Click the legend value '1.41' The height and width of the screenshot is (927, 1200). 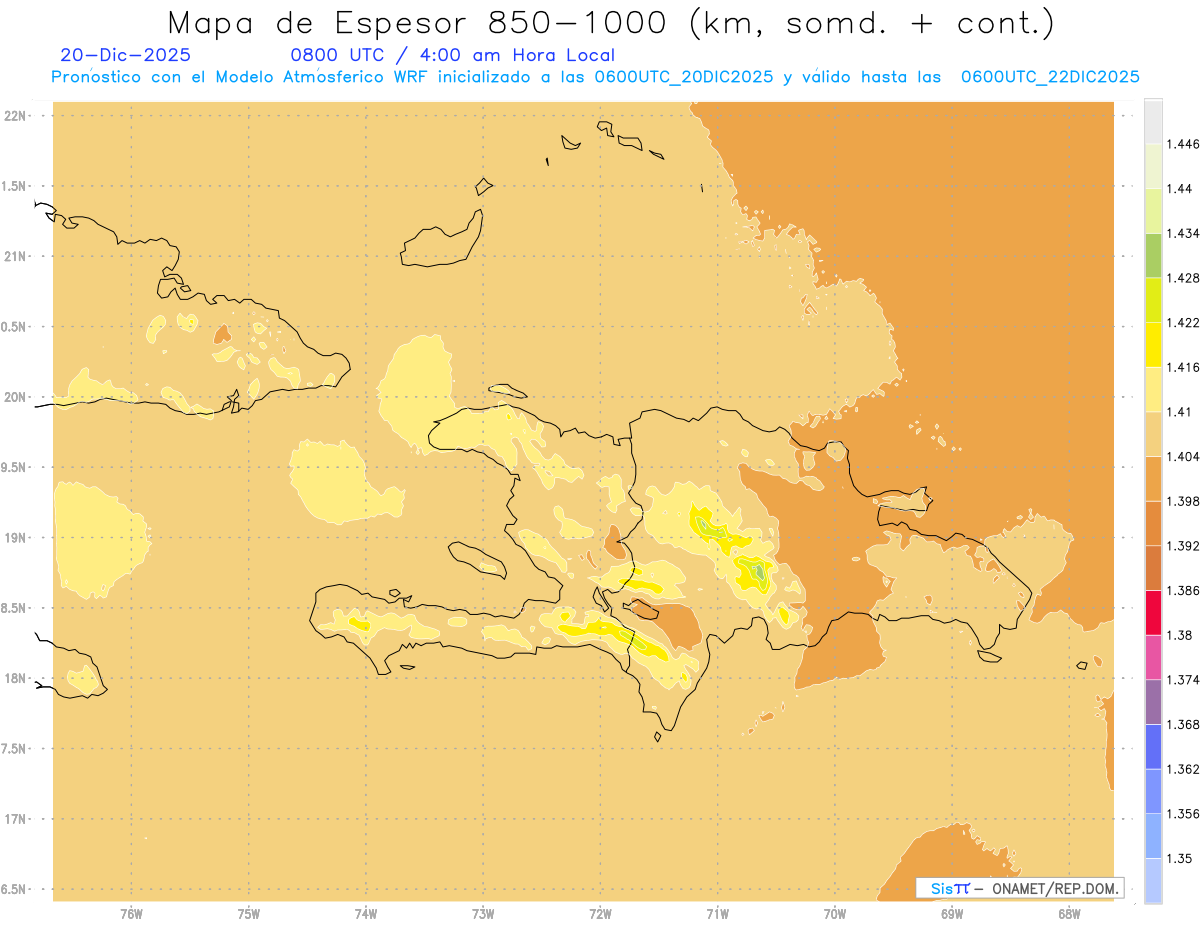point(1180,412)
